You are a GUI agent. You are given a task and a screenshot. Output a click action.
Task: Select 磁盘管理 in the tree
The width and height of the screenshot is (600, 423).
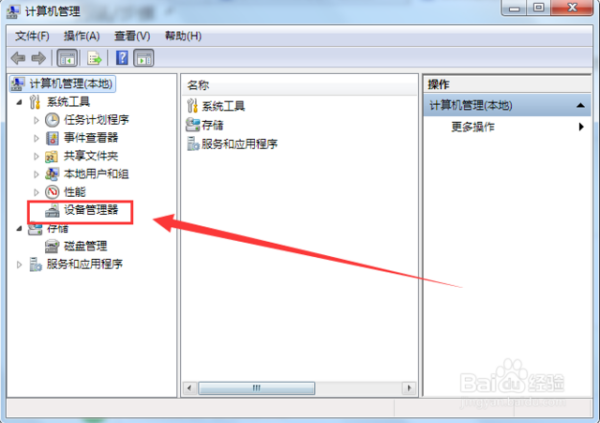click(85, 246)
